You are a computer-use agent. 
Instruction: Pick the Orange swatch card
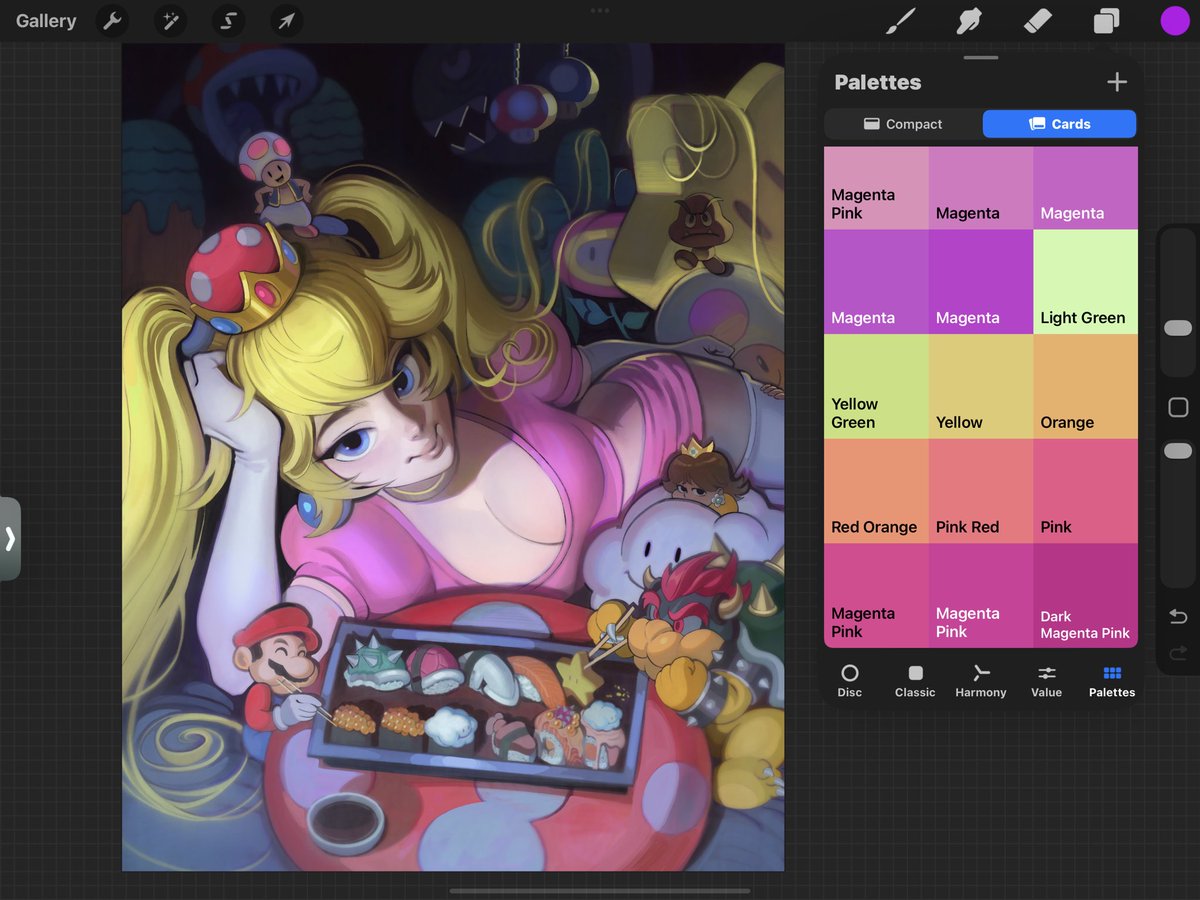click(x=1085, y=386)
